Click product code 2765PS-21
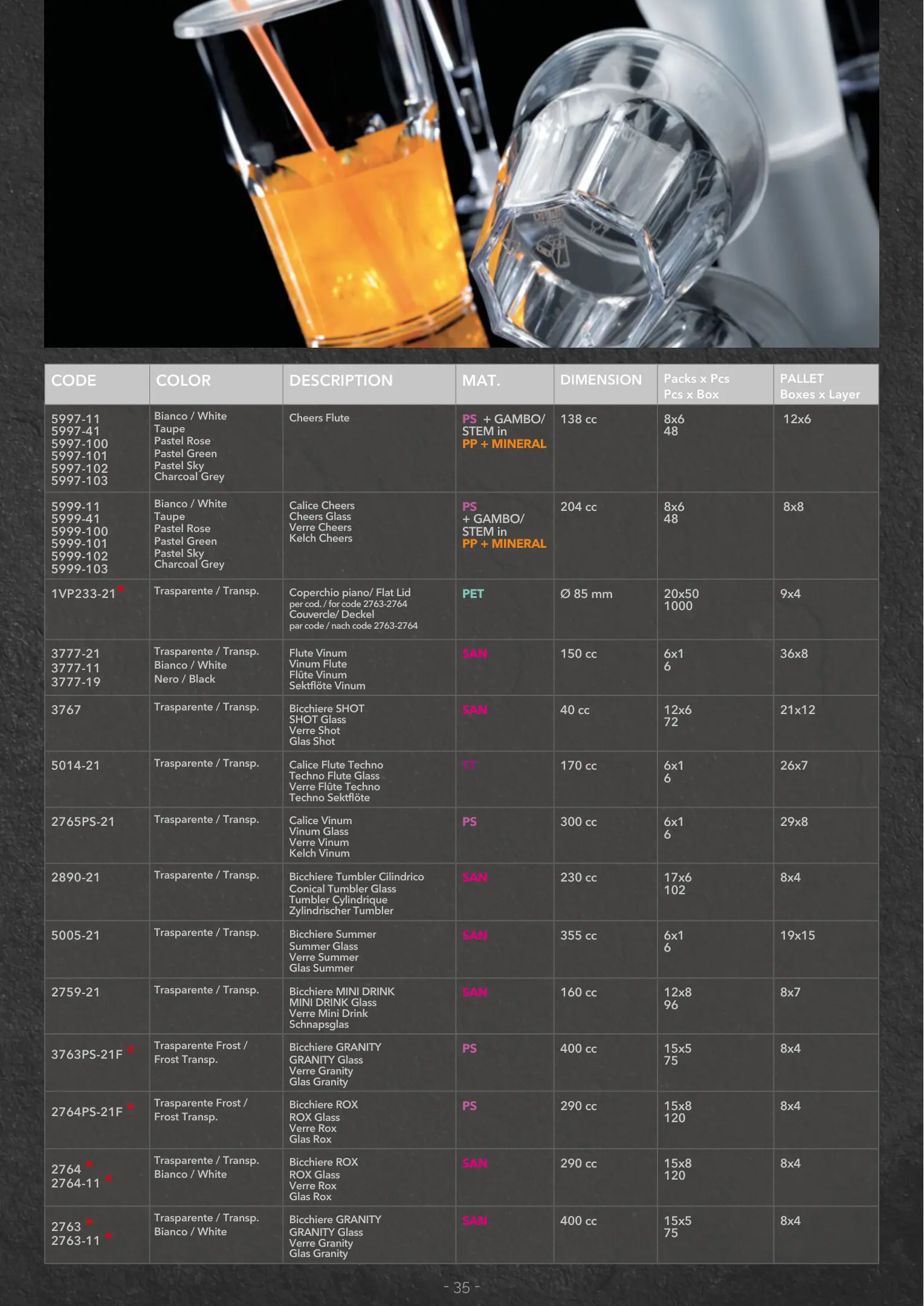Viewport: 924px width, 1306px height. pos(83,822)
